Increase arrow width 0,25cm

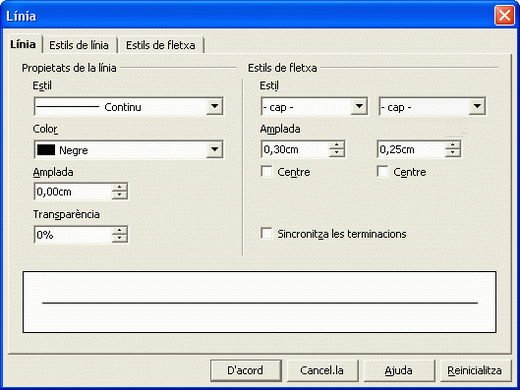[452, 145]
